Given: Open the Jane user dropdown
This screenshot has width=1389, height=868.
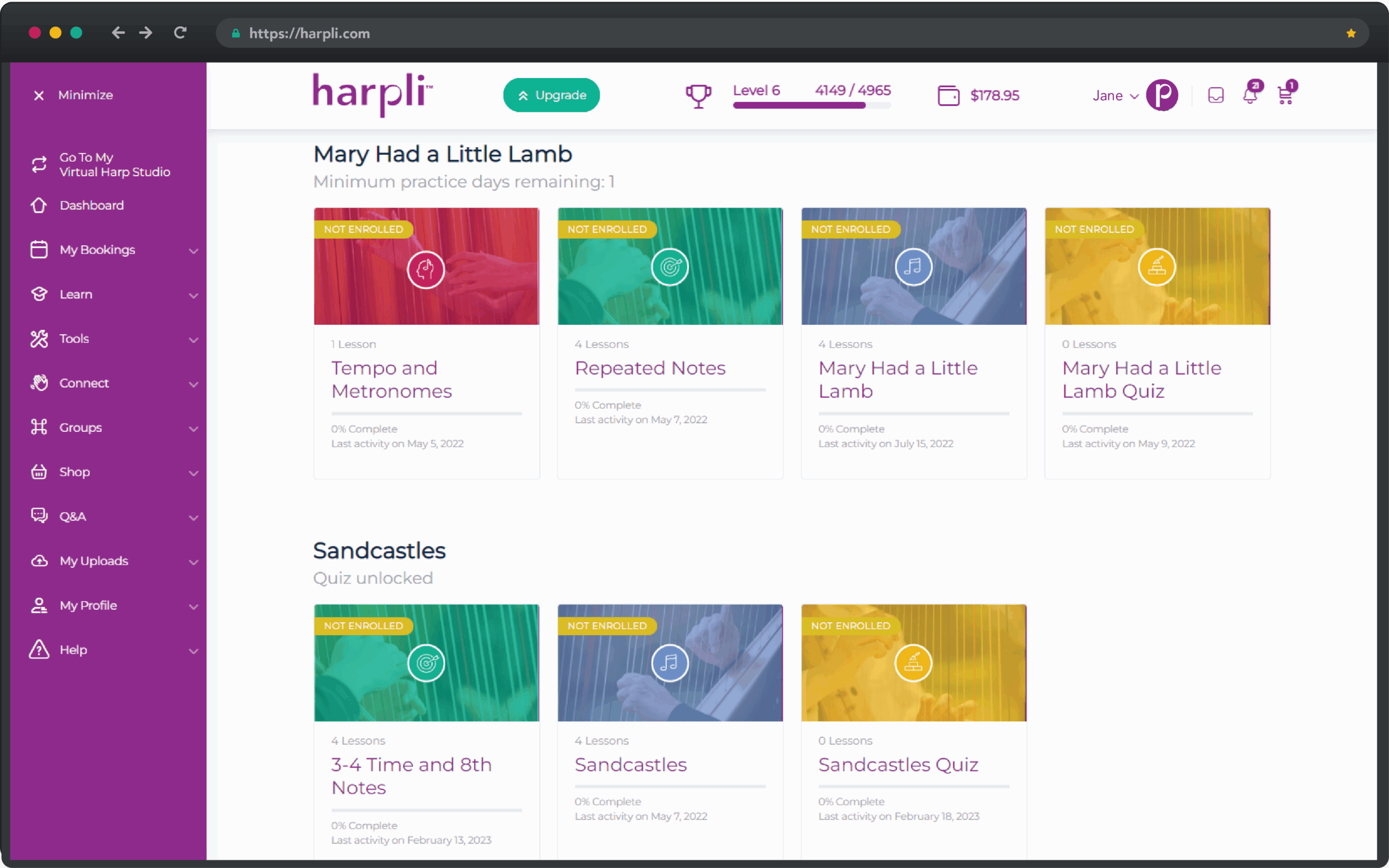Looking at the screenshot, I should click(x=1115, y=96).
